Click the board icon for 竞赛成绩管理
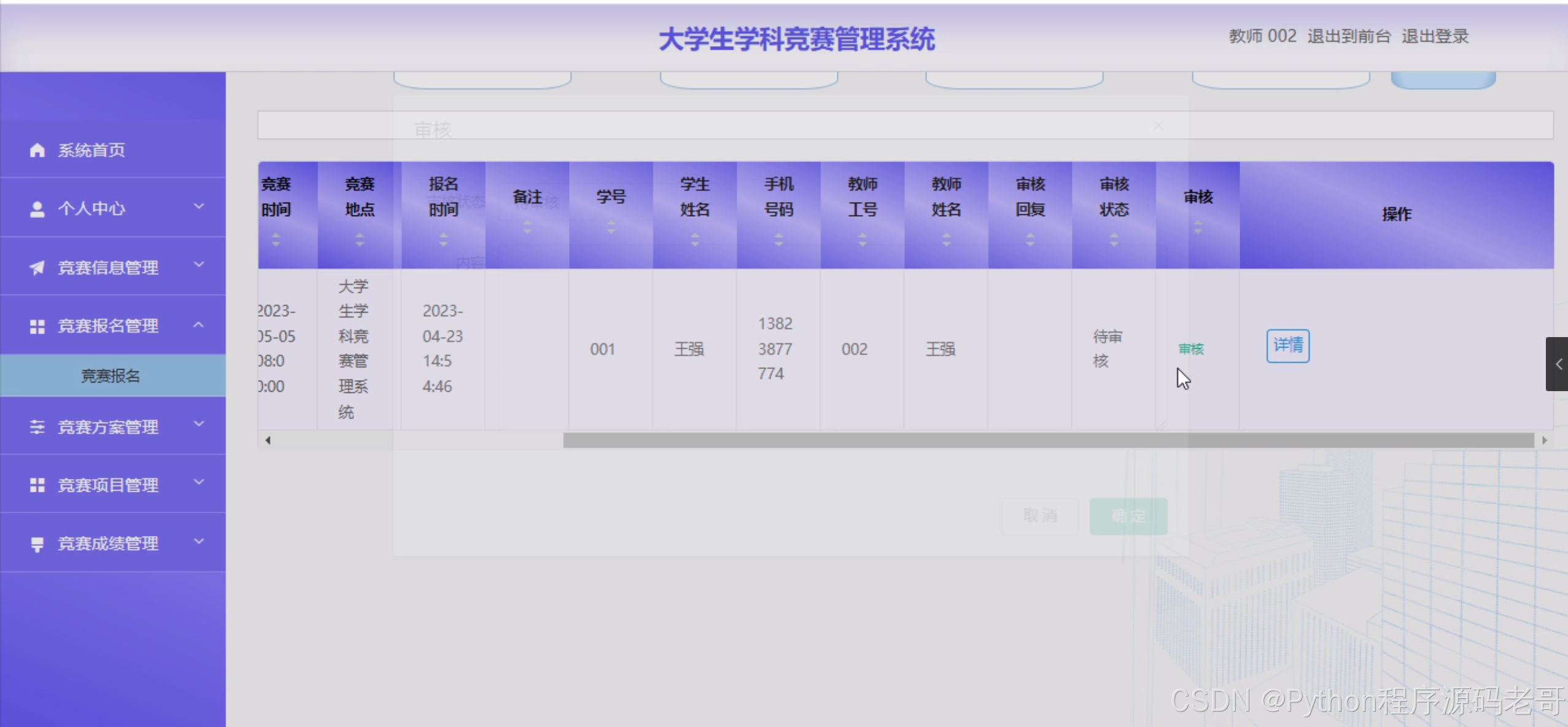The width and height of the screenshot is (1568, 727). pyautogui.click(x=37, y=544)
